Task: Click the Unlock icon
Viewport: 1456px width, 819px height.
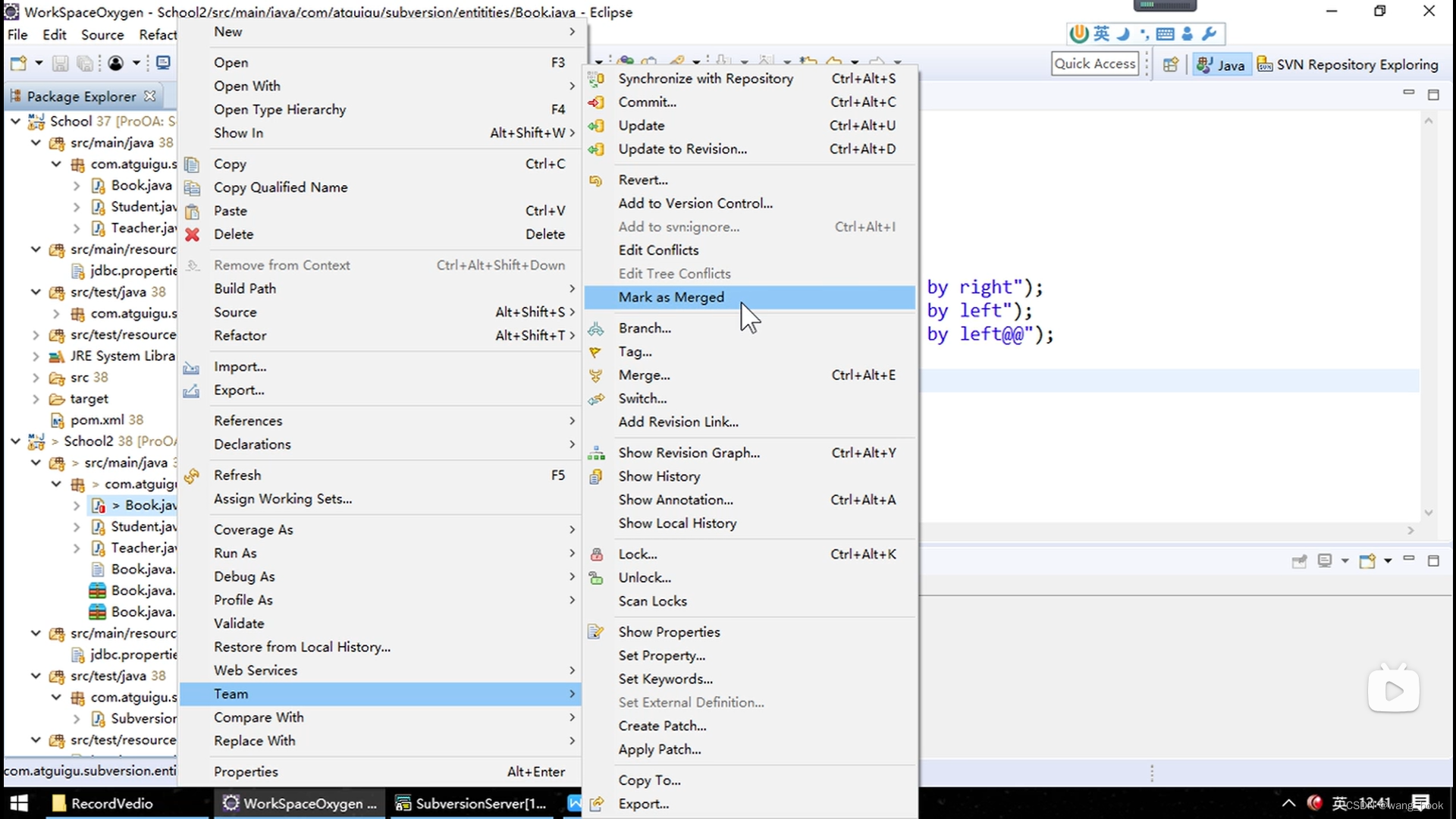Action: pos(596,578)
